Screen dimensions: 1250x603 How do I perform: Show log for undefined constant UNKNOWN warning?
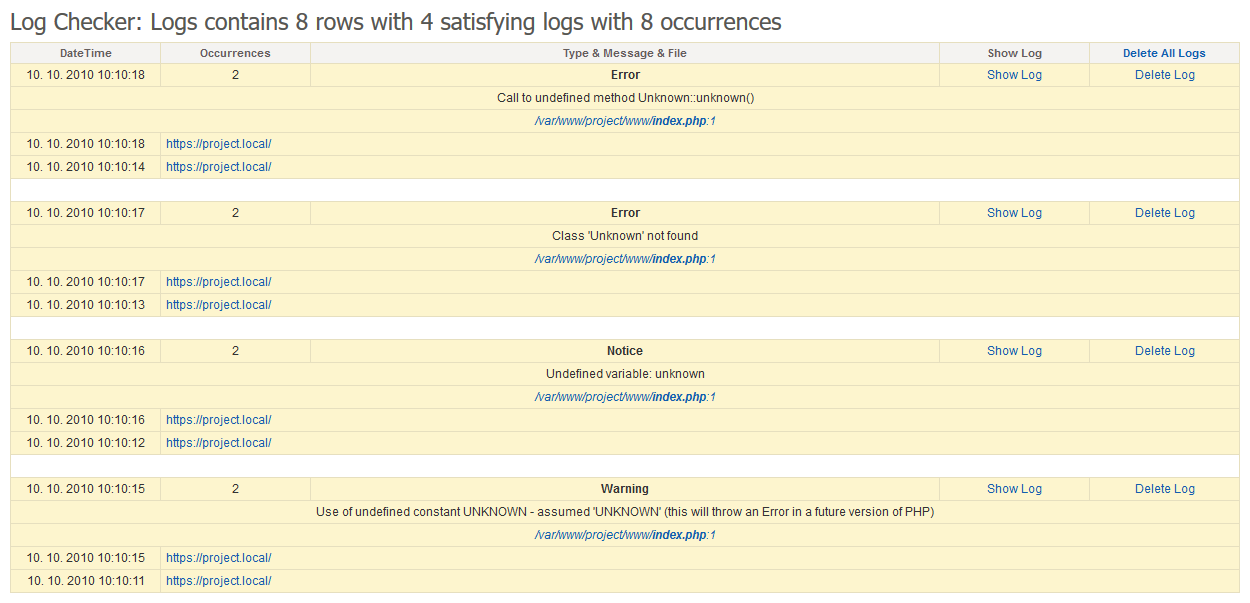click(x=1014, y=489)
